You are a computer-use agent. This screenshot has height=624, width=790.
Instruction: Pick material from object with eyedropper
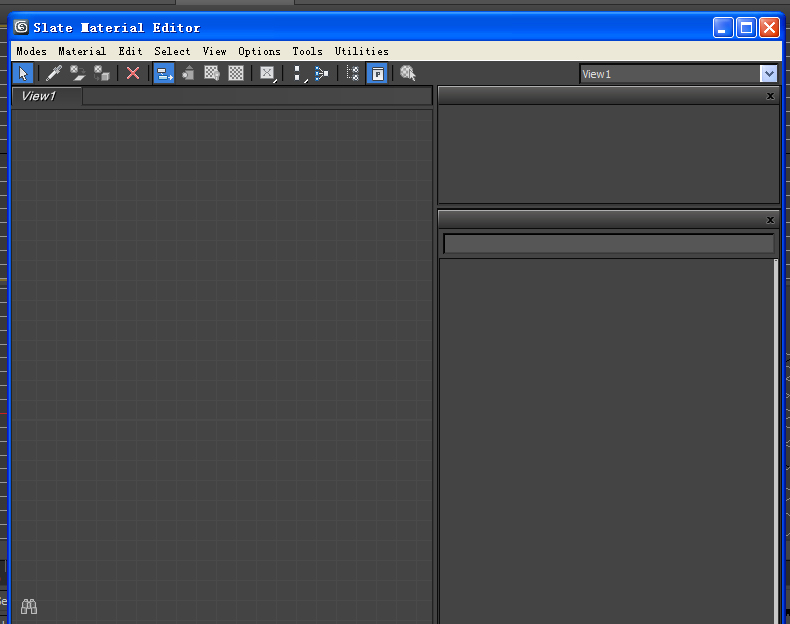pyautogui.click(x=53, y=74)
